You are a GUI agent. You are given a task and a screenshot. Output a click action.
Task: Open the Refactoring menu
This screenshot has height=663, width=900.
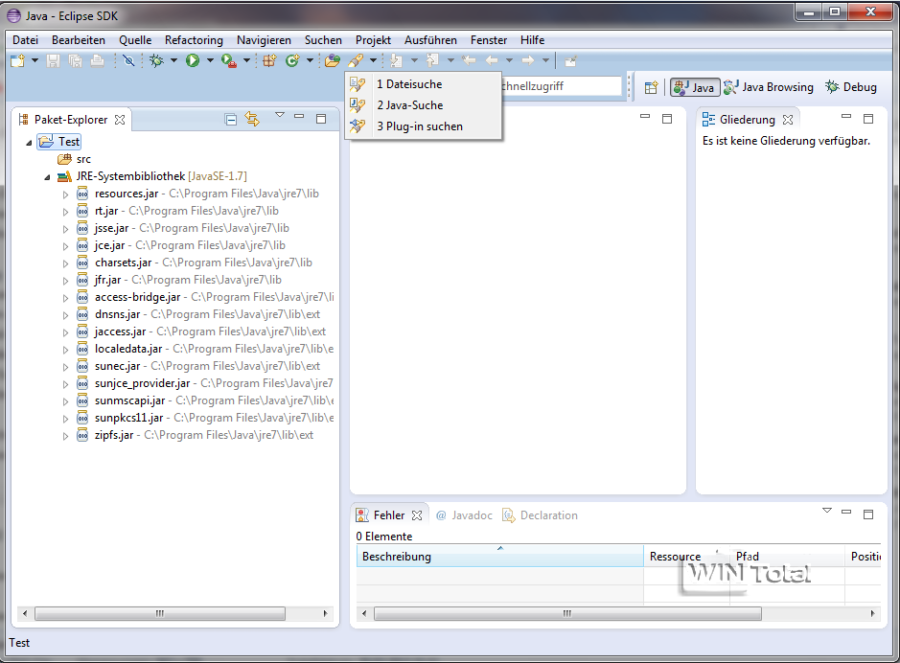(x=194, y=40)
